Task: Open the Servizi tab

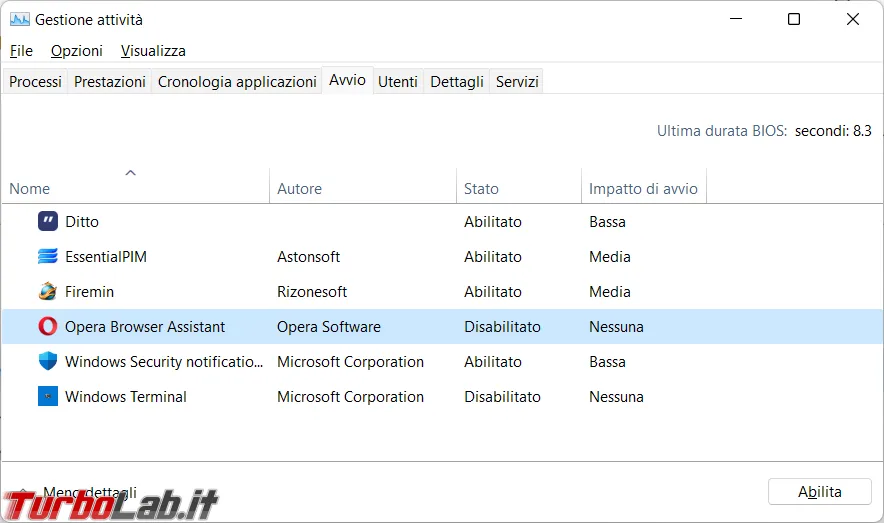Action: pyautogui.click(x=517, y=82)
